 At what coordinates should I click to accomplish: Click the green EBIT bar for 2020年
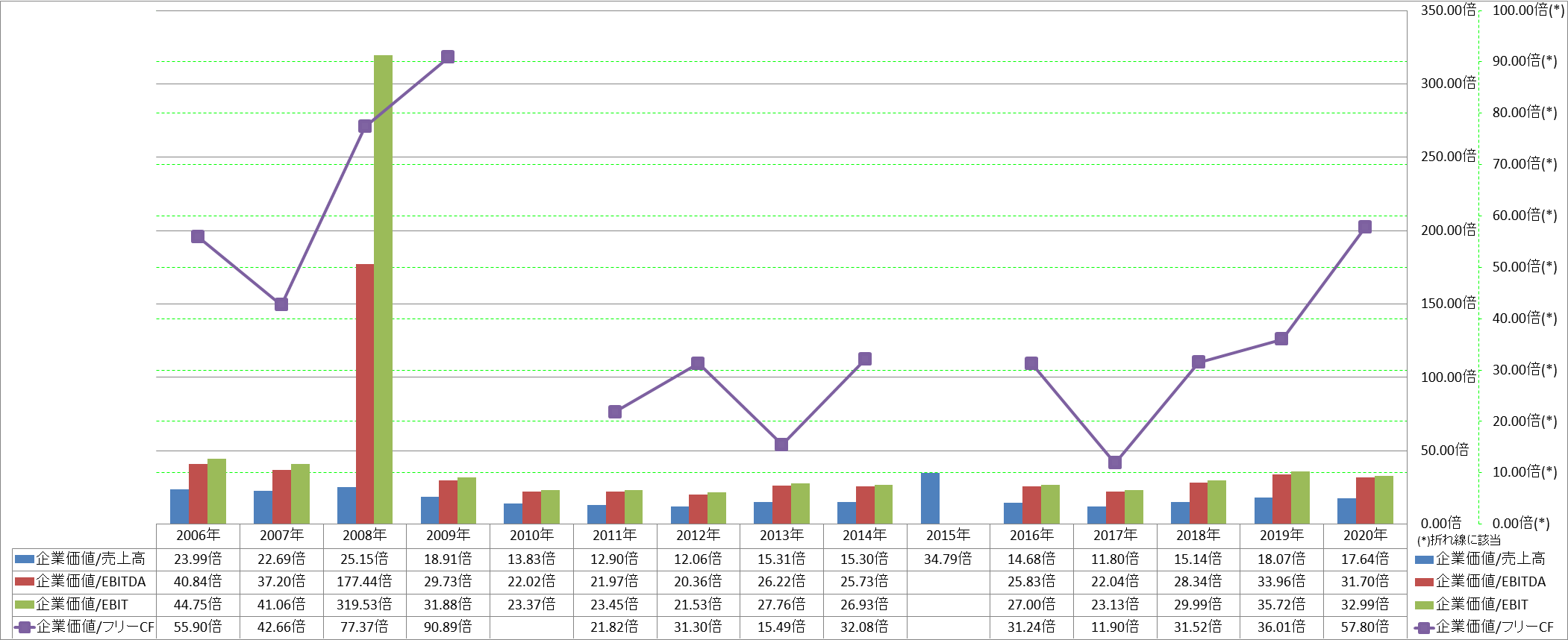[x=1384, y=500]
